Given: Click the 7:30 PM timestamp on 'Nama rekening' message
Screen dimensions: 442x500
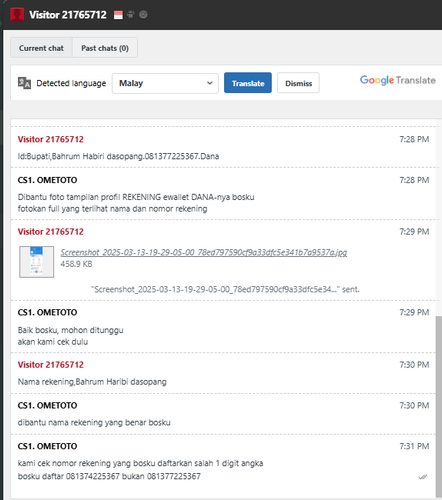Looking at the screenshot, I should (x=414, y=365).
